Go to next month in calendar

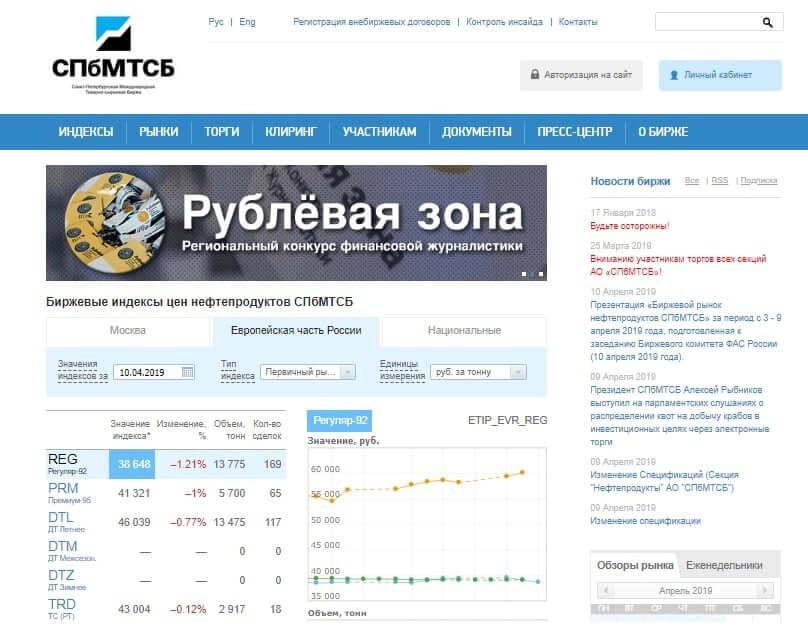[767, 591]
